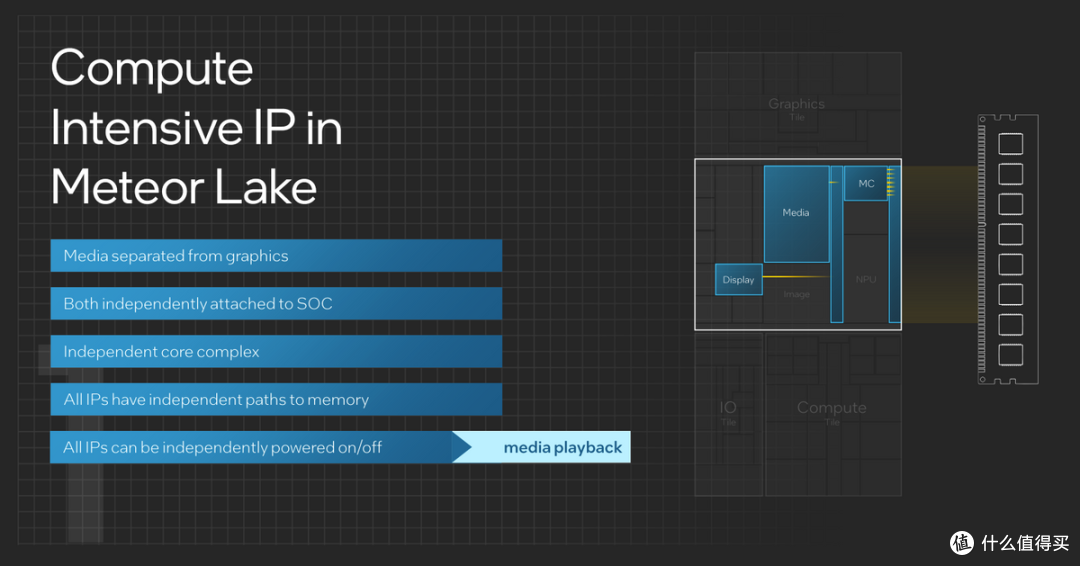The width and height of the screenshot is (1080, 566).
Task: Click the Media block in the SOC diagram
Action: pyautogui.click(x=796, y=213)
